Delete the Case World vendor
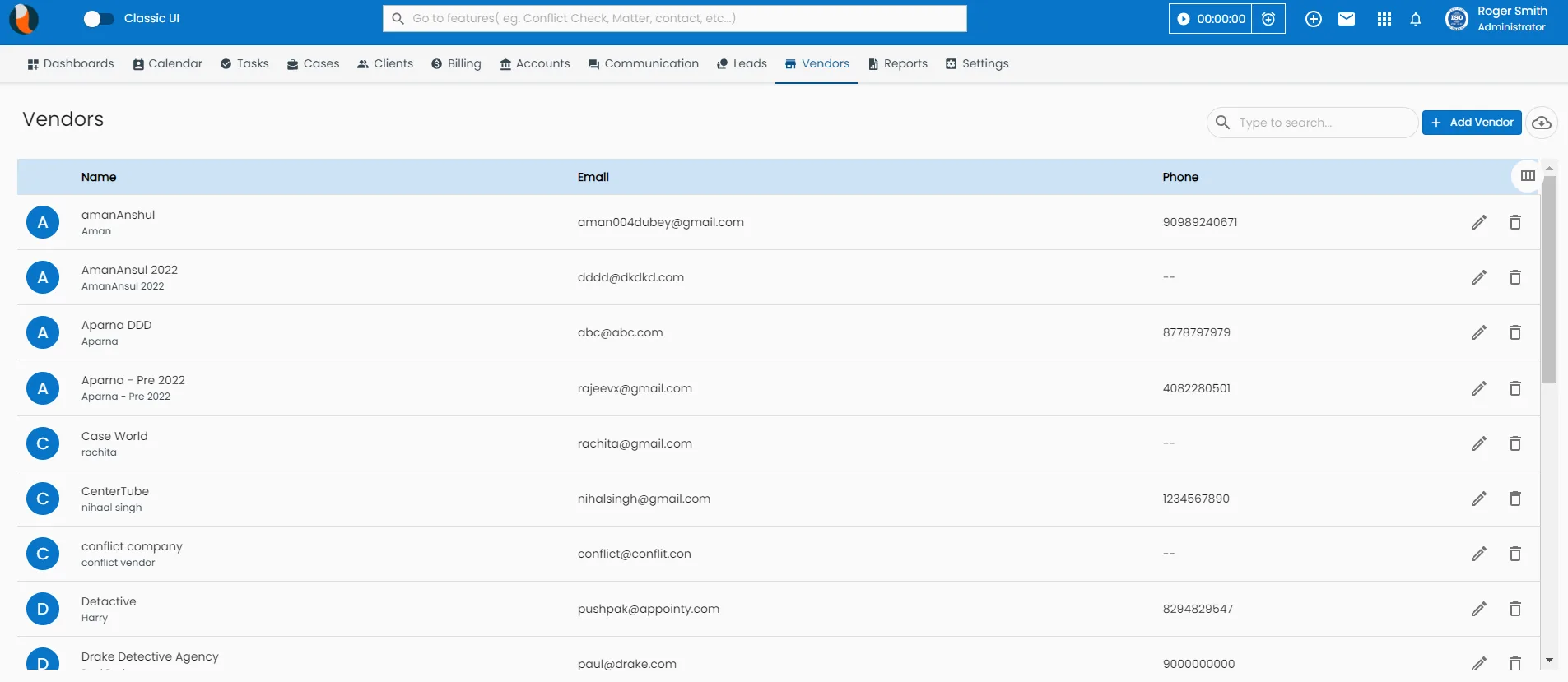Viewport: 1568px width, 682px height. [1515, 443]
